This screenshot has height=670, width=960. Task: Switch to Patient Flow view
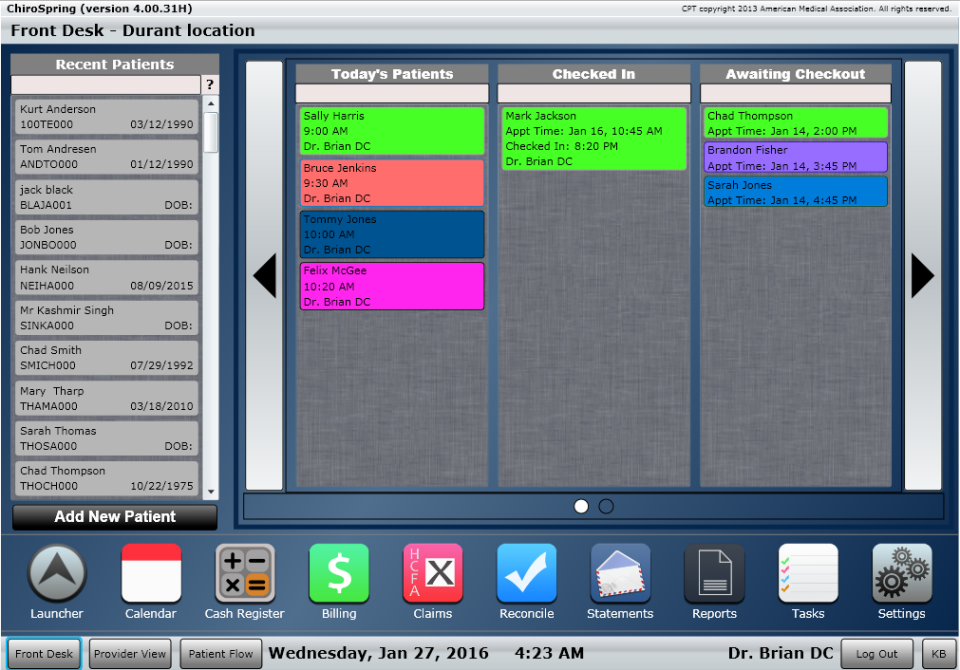pyautogui.click(x=221, y=653)
